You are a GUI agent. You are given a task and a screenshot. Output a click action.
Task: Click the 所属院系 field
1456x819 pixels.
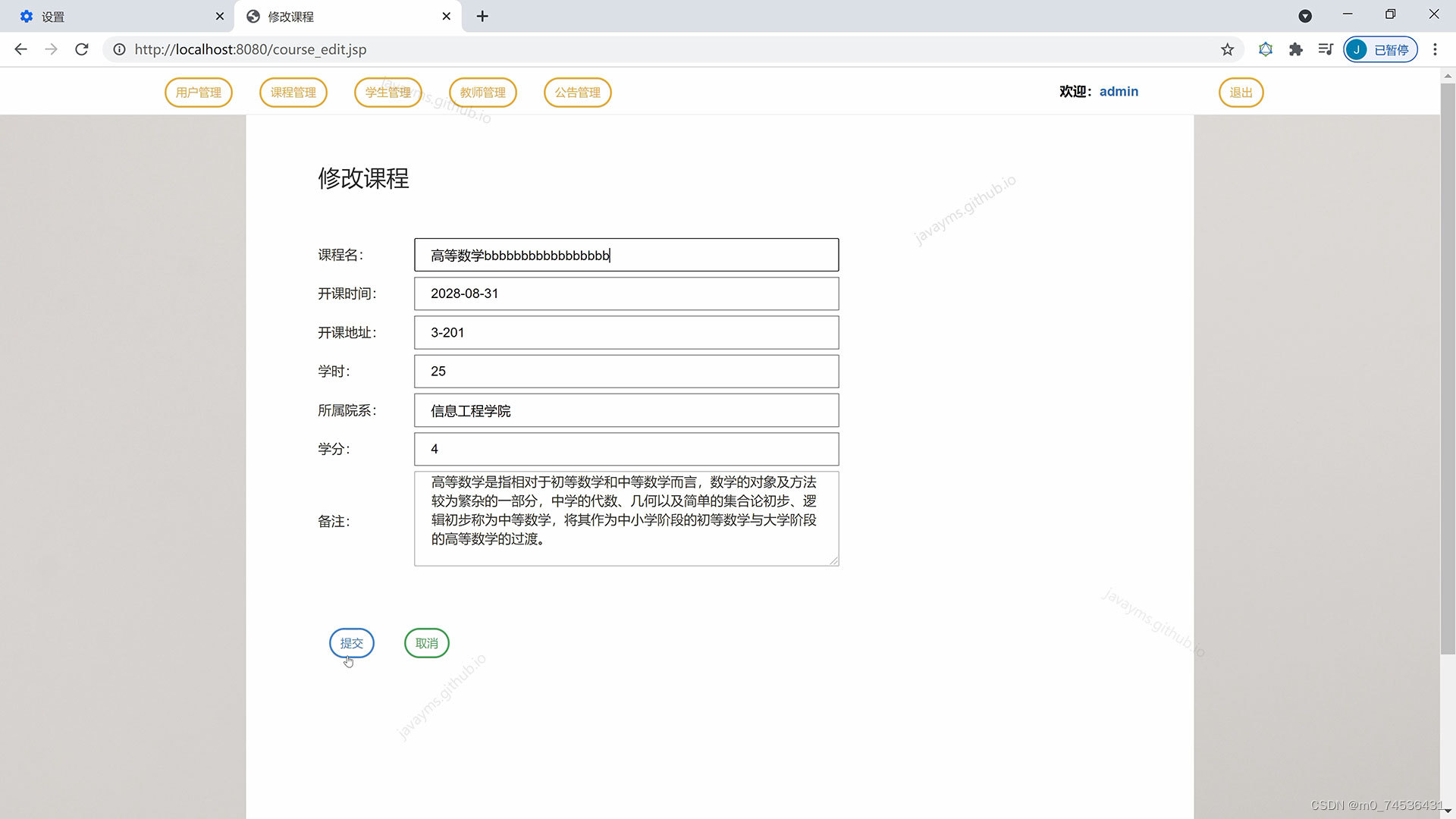click(x=626, y=410)
